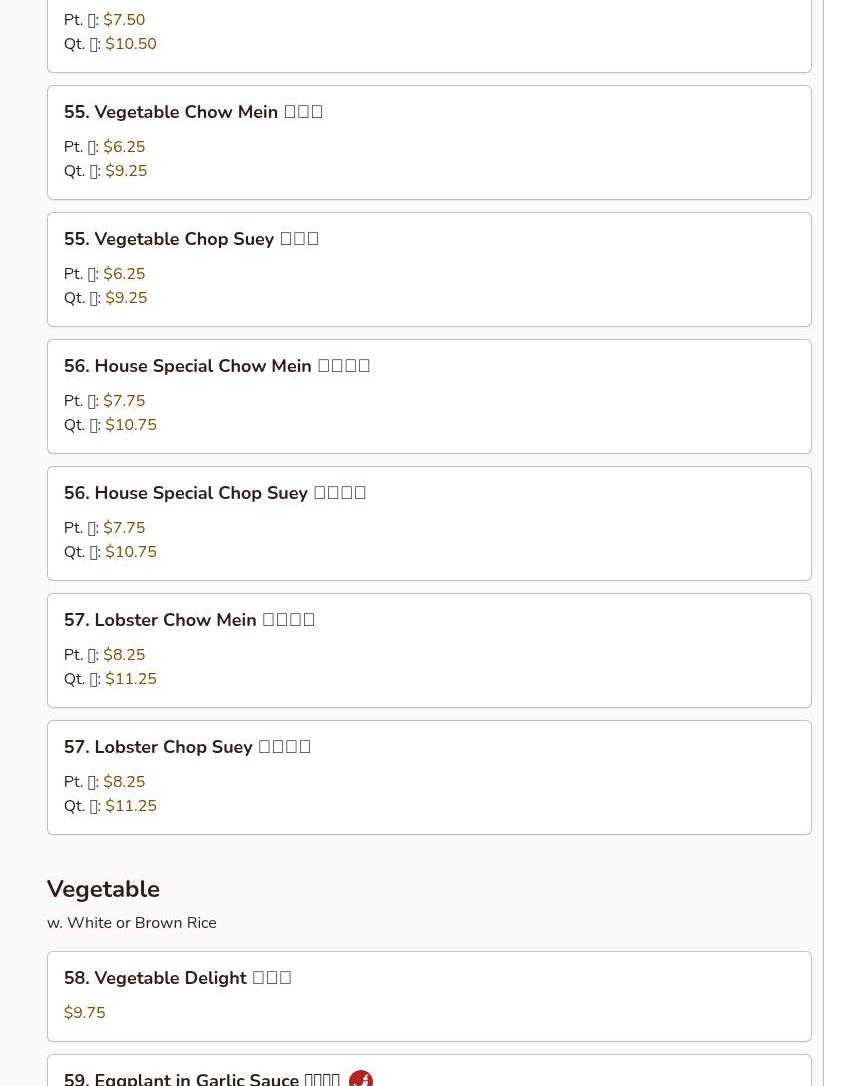Screen dimensions: 844x1086
Task: Click the $7.50 pint price at top
Action: coord(124,19)
